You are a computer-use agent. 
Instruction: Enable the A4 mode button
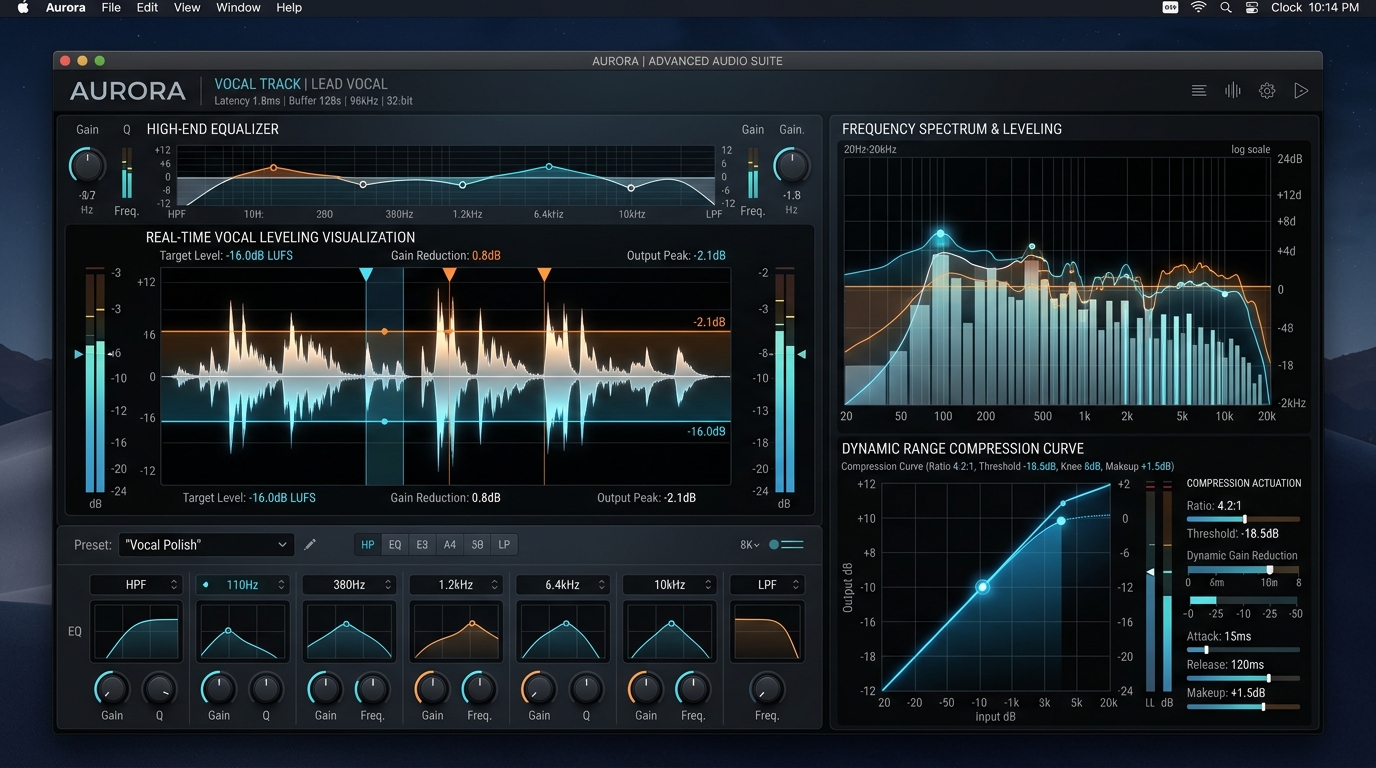450,545
